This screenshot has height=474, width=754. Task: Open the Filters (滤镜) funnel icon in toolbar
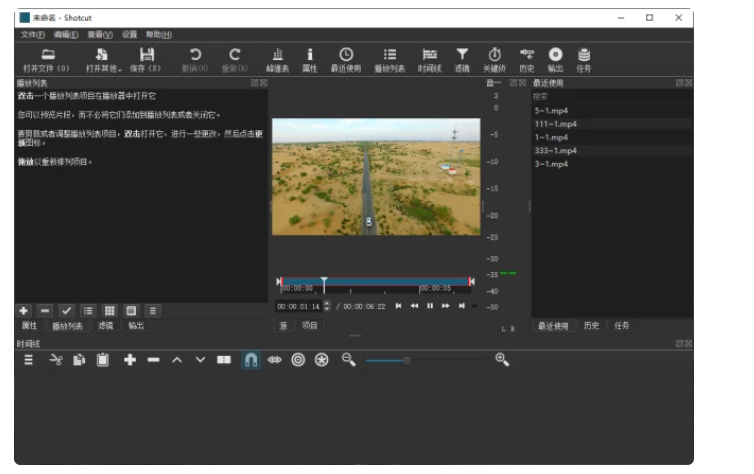461,55
